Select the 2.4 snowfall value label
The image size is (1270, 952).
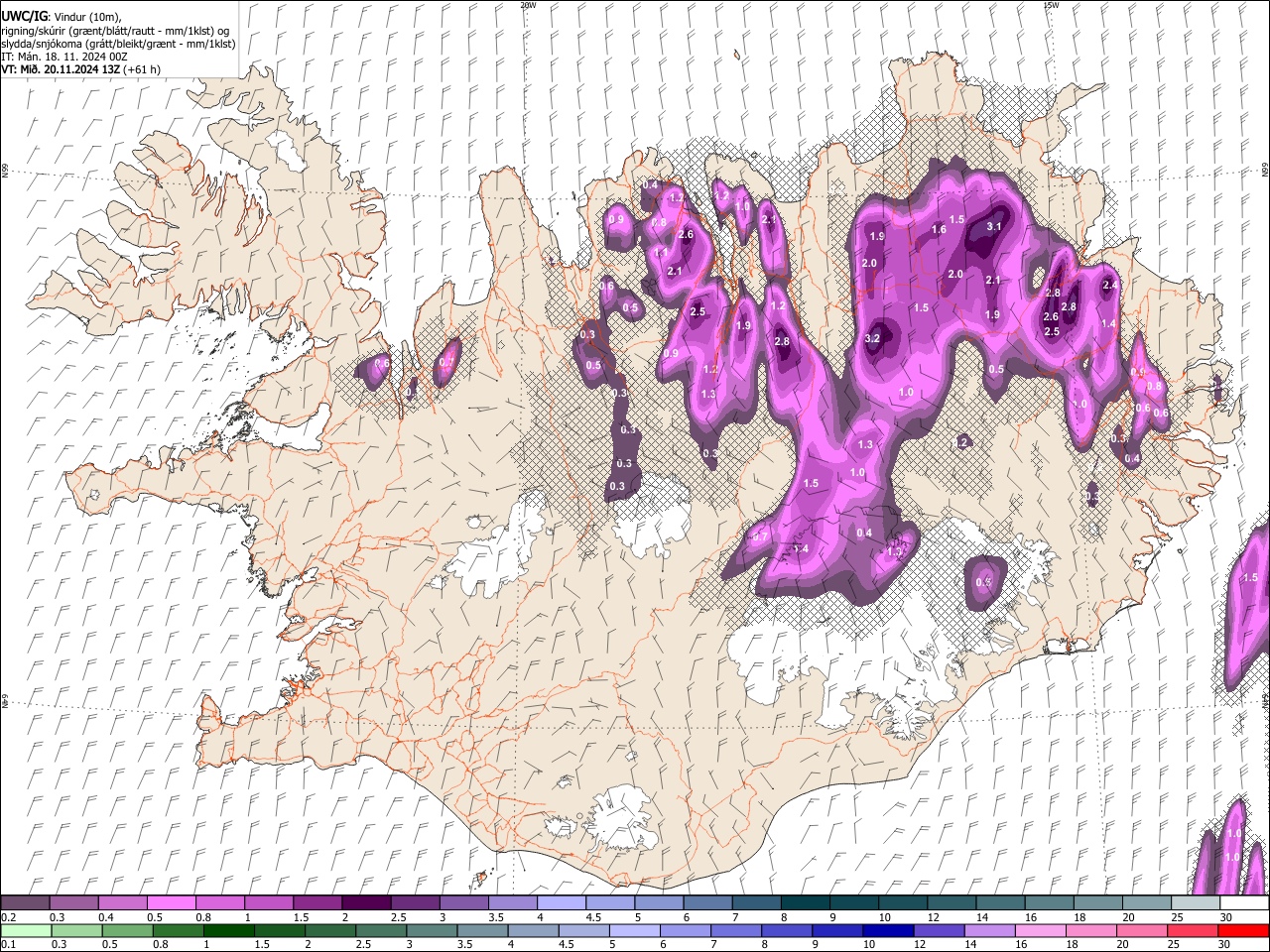pyautogui.click(x=1109, y=286)
